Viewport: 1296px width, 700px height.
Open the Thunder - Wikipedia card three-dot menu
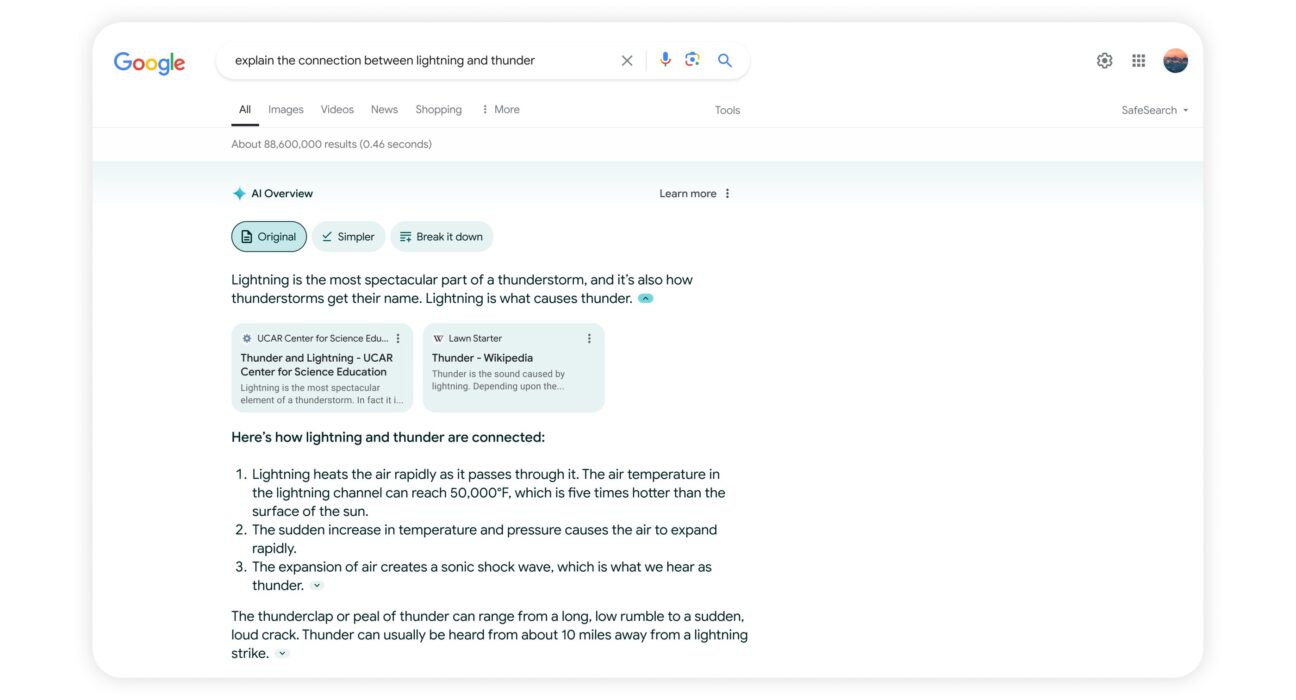(x=589, y=339)
